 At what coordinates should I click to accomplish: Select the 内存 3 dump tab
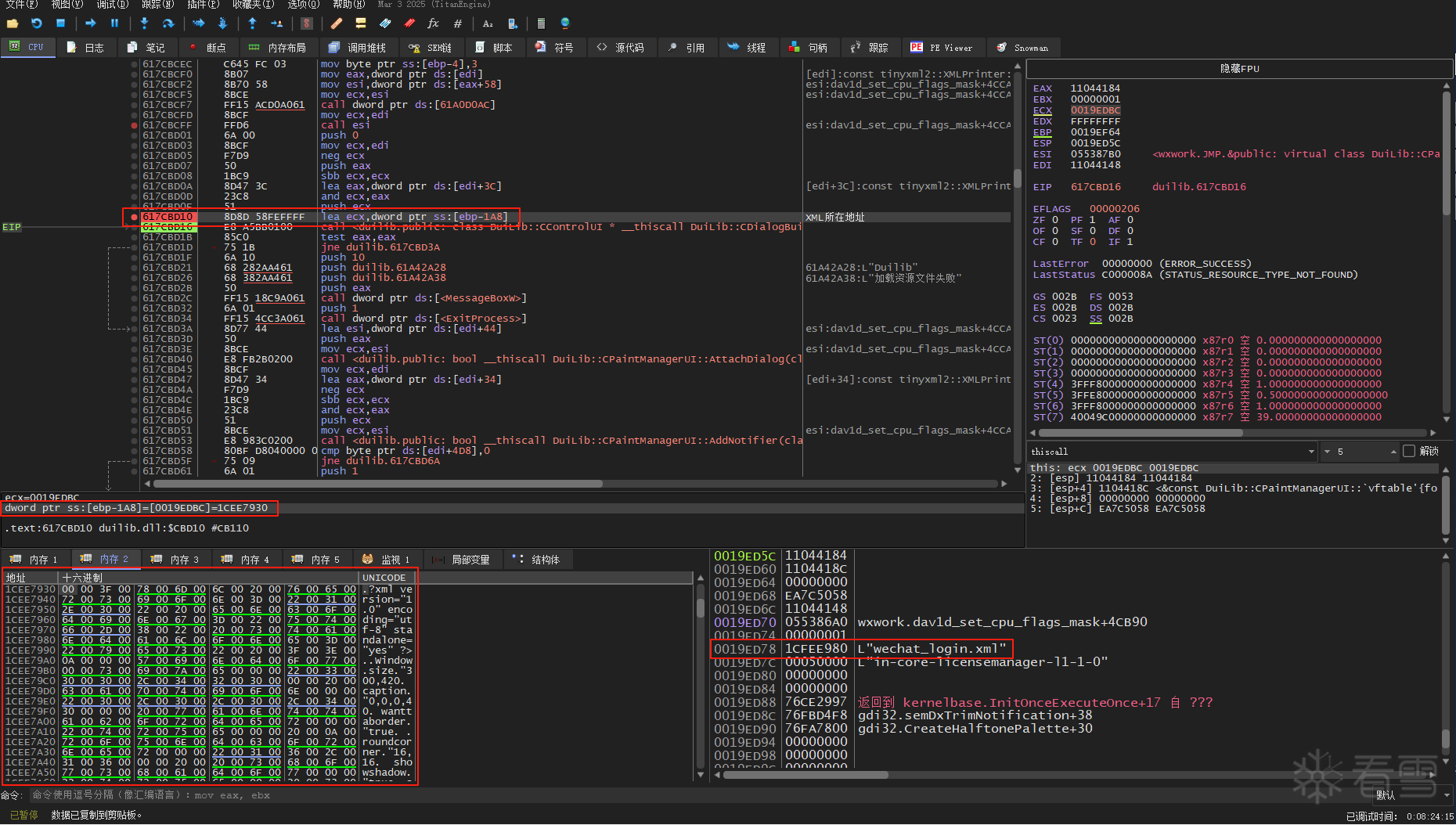tap(176, 560)
